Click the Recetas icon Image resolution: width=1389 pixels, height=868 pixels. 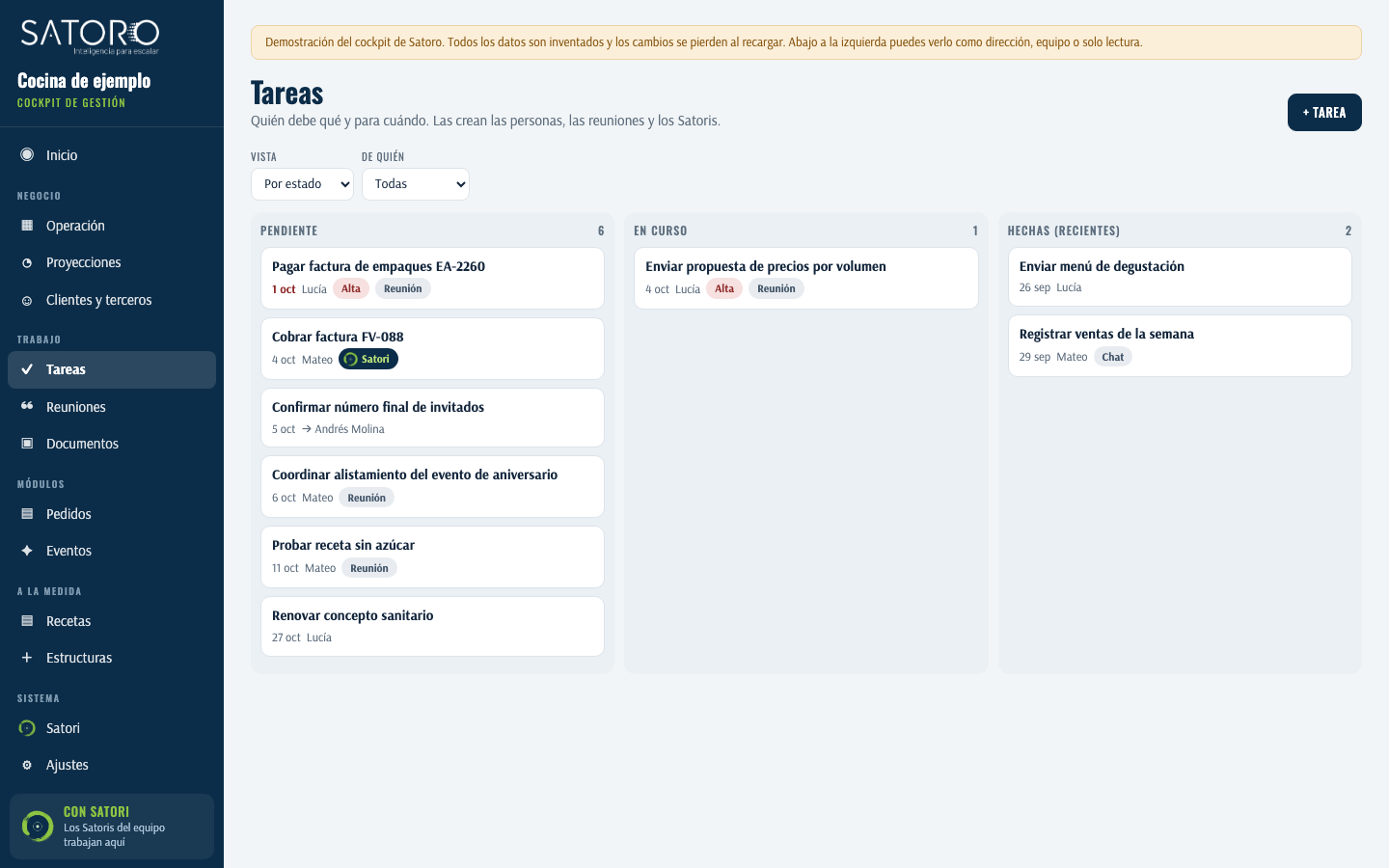[27, 621]
